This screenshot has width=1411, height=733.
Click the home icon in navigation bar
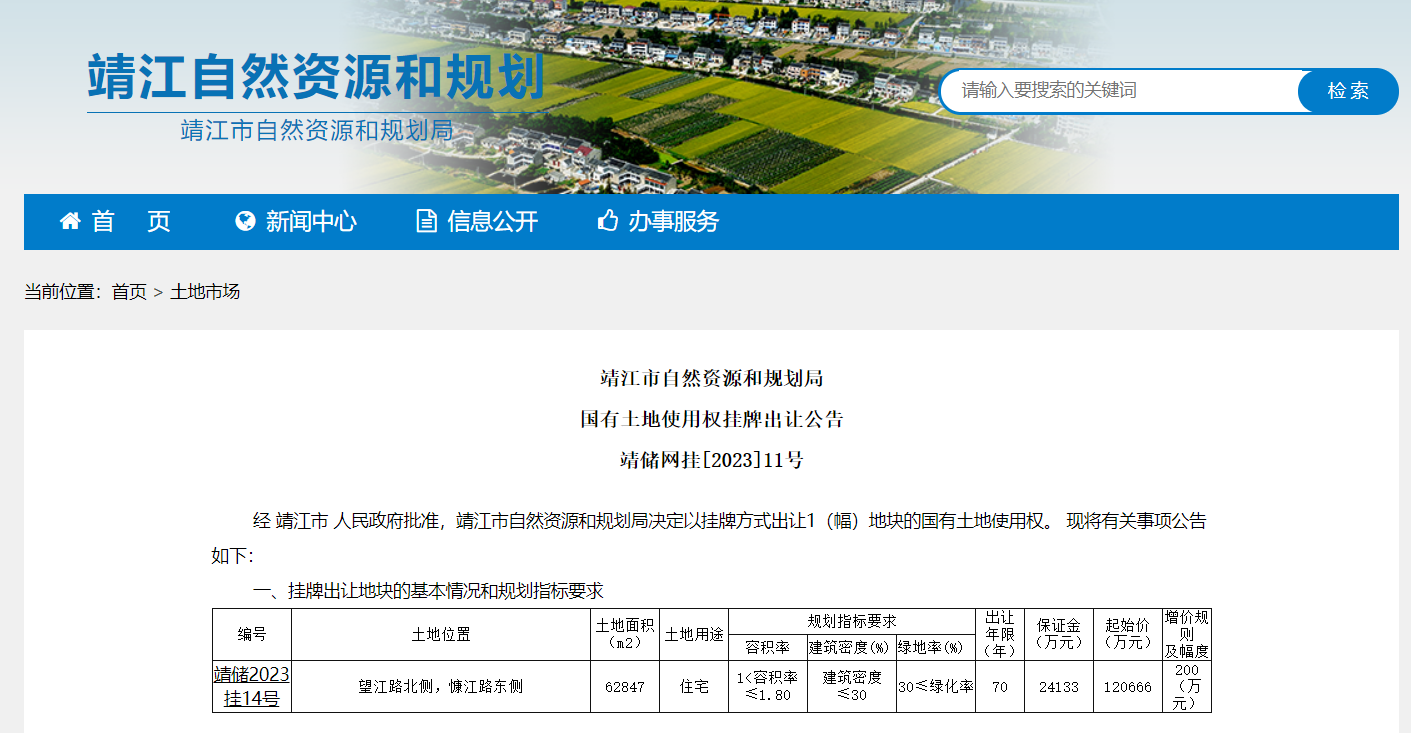click(70, 221)
